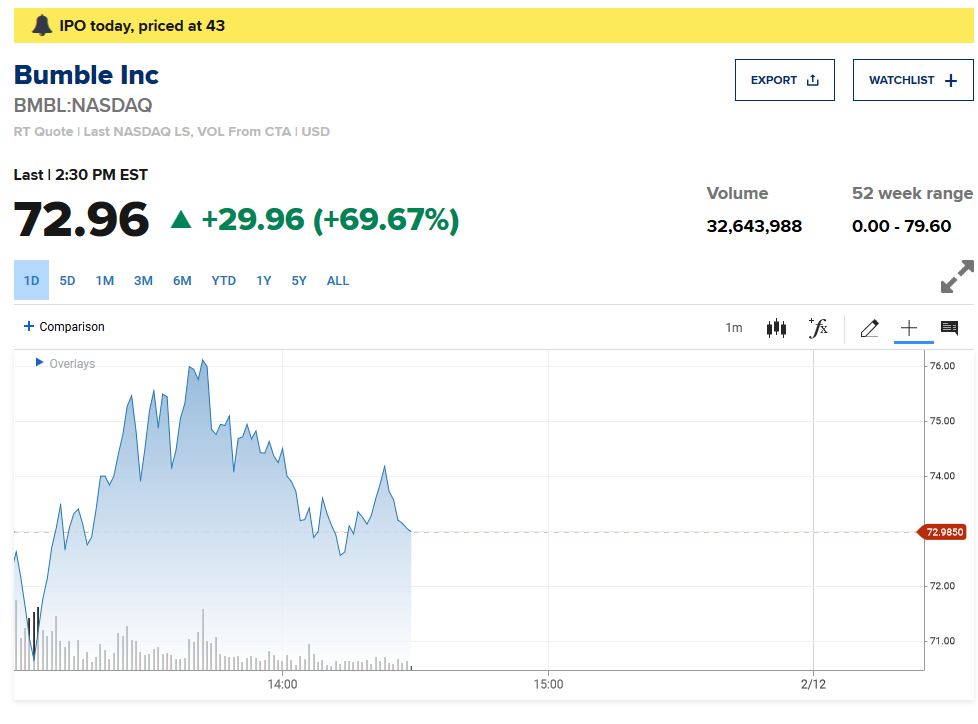978x724 pixels.
Task: Expand the Overlays disclosure triangle
Action: point(39,363)
